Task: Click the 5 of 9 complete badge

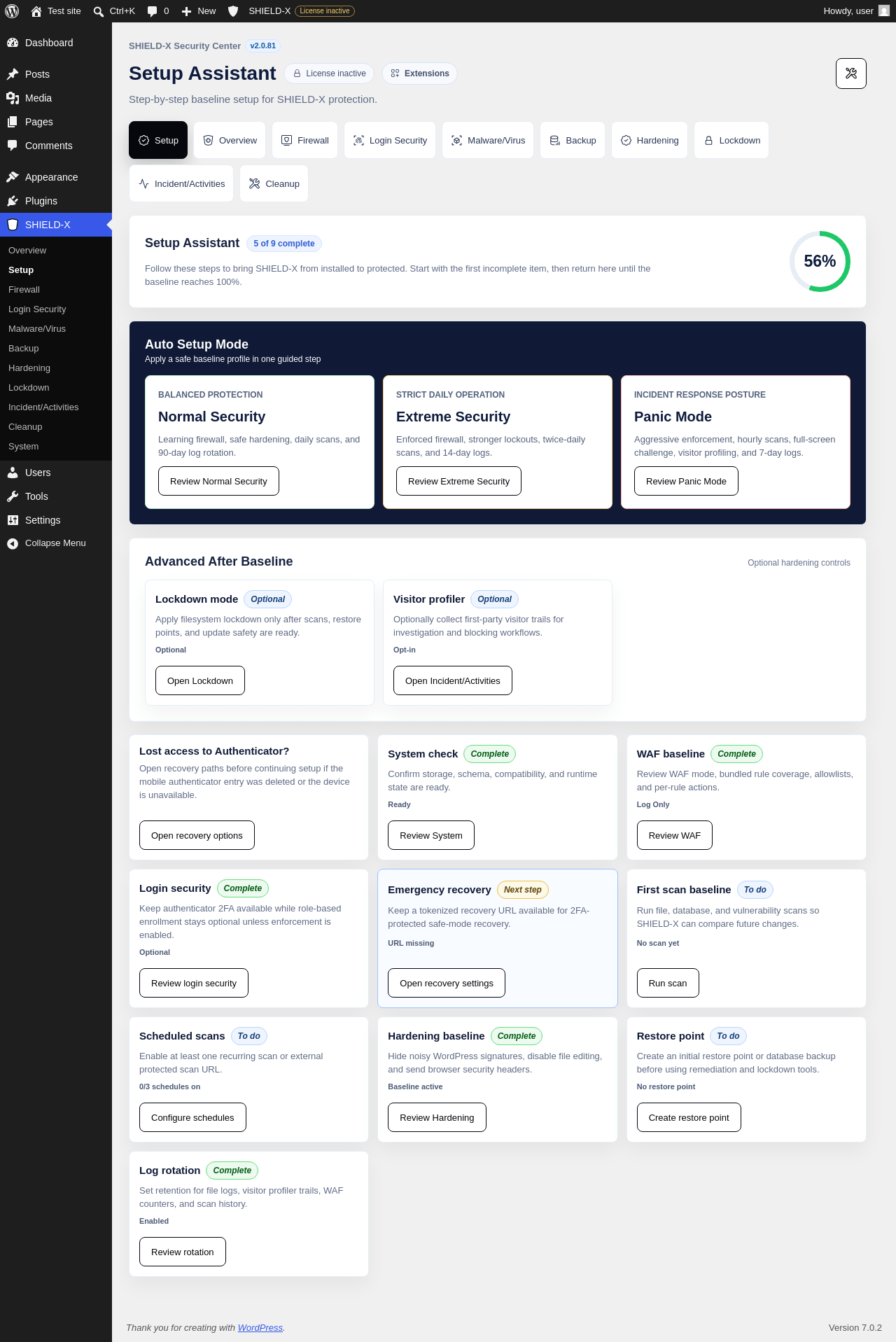Action: point(284,244)
